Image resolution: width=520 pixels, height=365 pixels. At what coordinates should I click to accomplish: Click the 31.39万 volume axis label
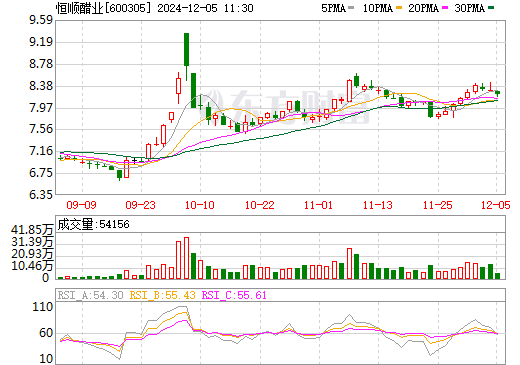tap(32, 242)
